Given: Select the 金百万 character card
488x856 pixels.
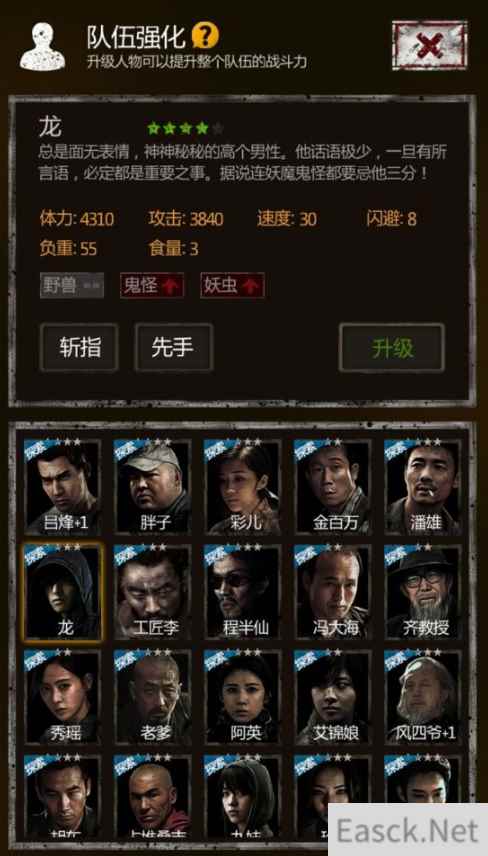Looking at the screenshot, I should point(333,487).
